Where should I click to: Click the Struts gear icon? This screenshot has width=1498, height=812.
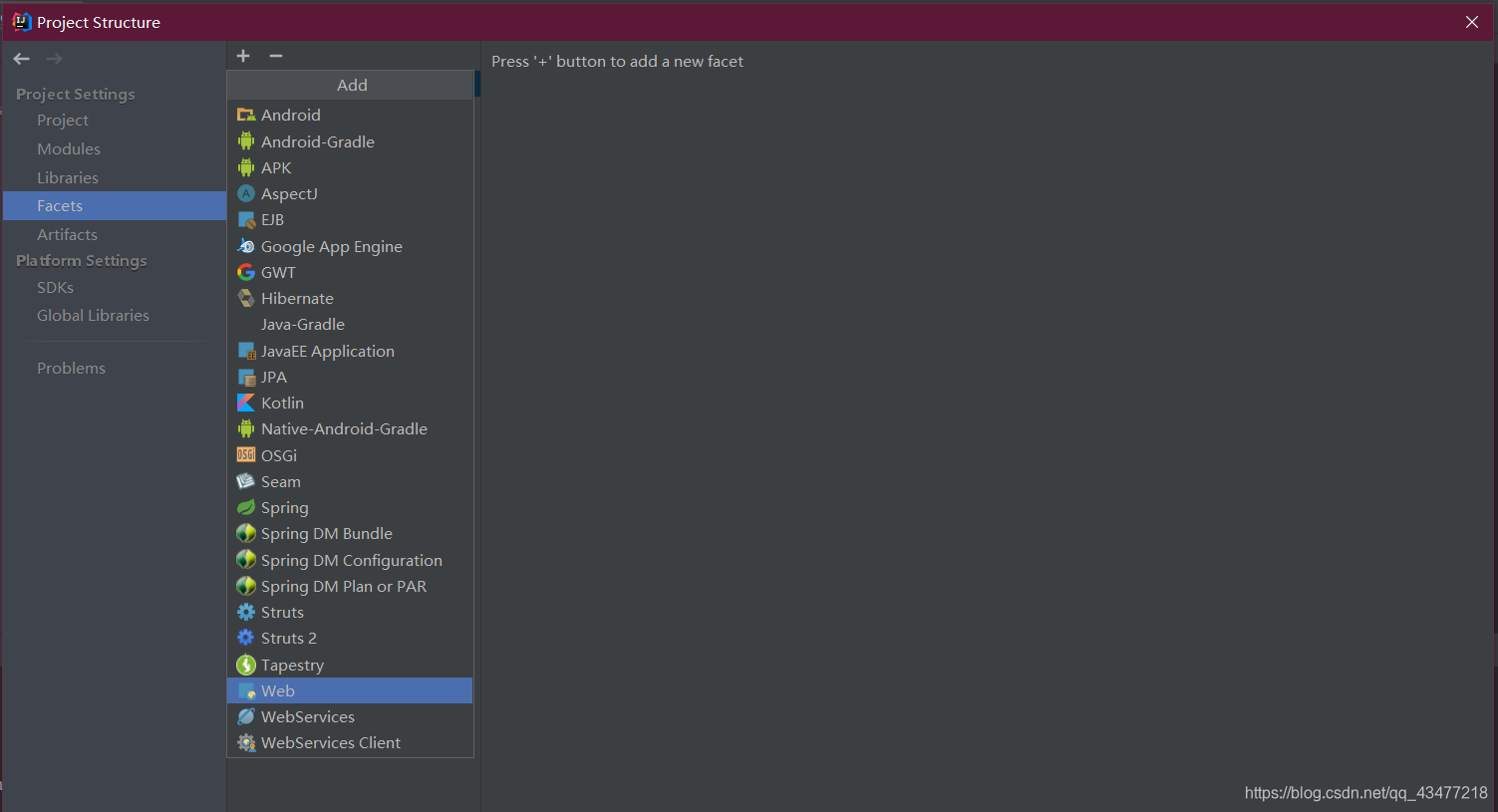246,612
